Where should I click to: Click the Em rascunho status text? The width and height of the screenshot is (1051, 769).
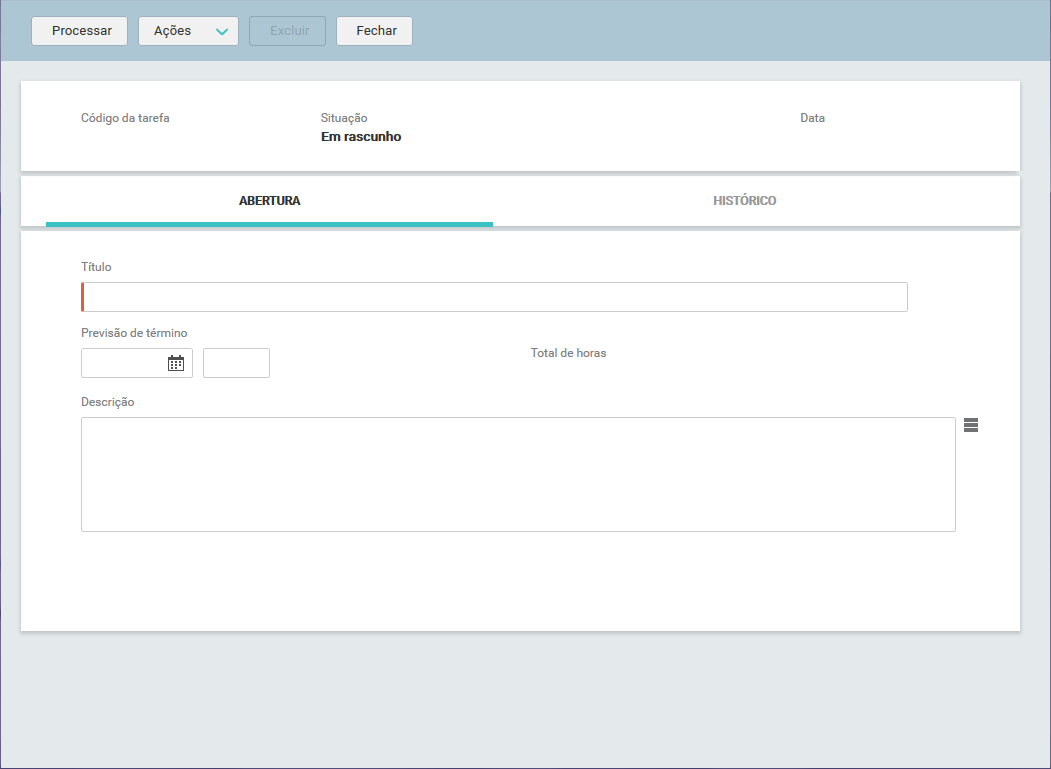(361, 137)
